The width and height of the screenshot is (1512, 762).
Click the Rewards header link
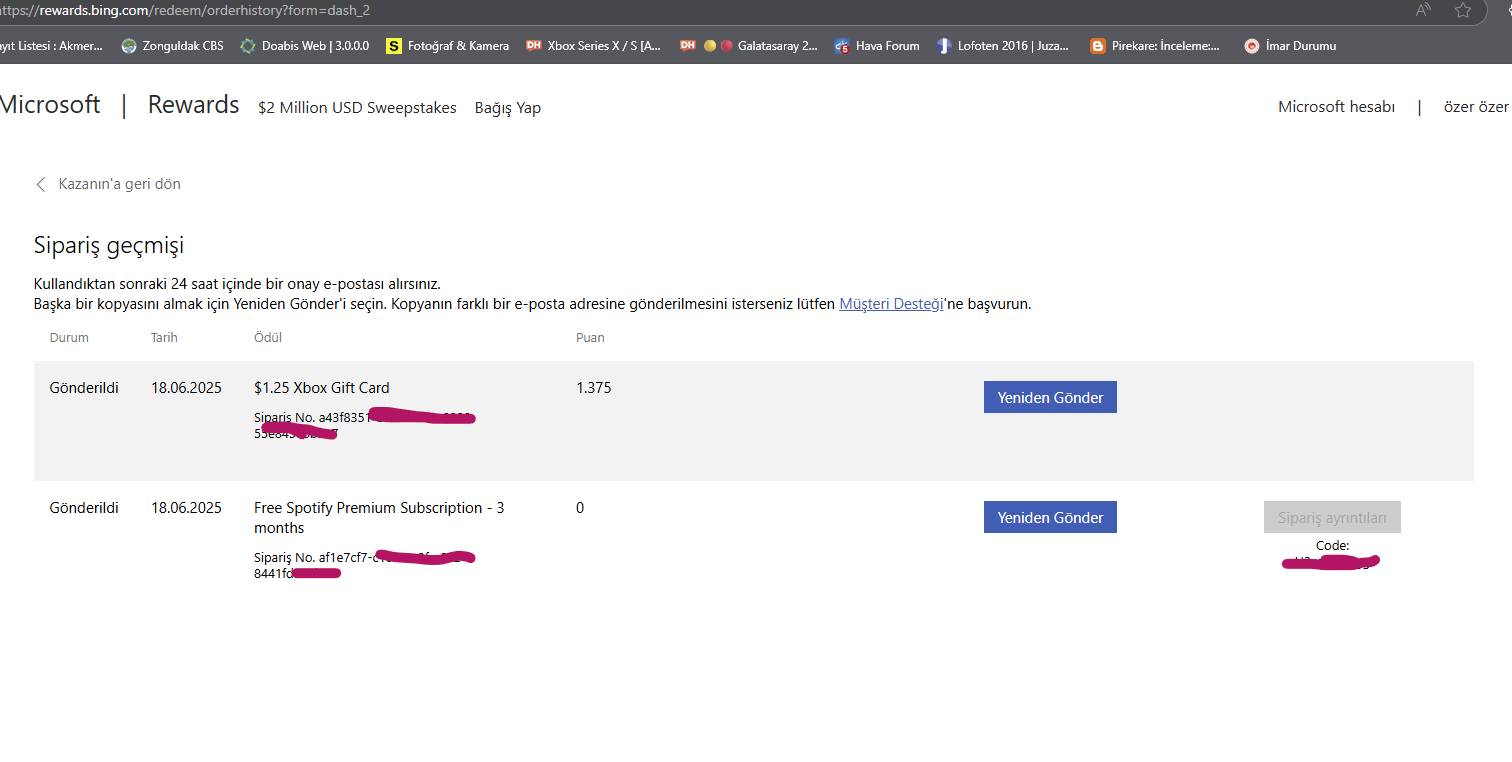pyautogui.click(x=194, y=105)
